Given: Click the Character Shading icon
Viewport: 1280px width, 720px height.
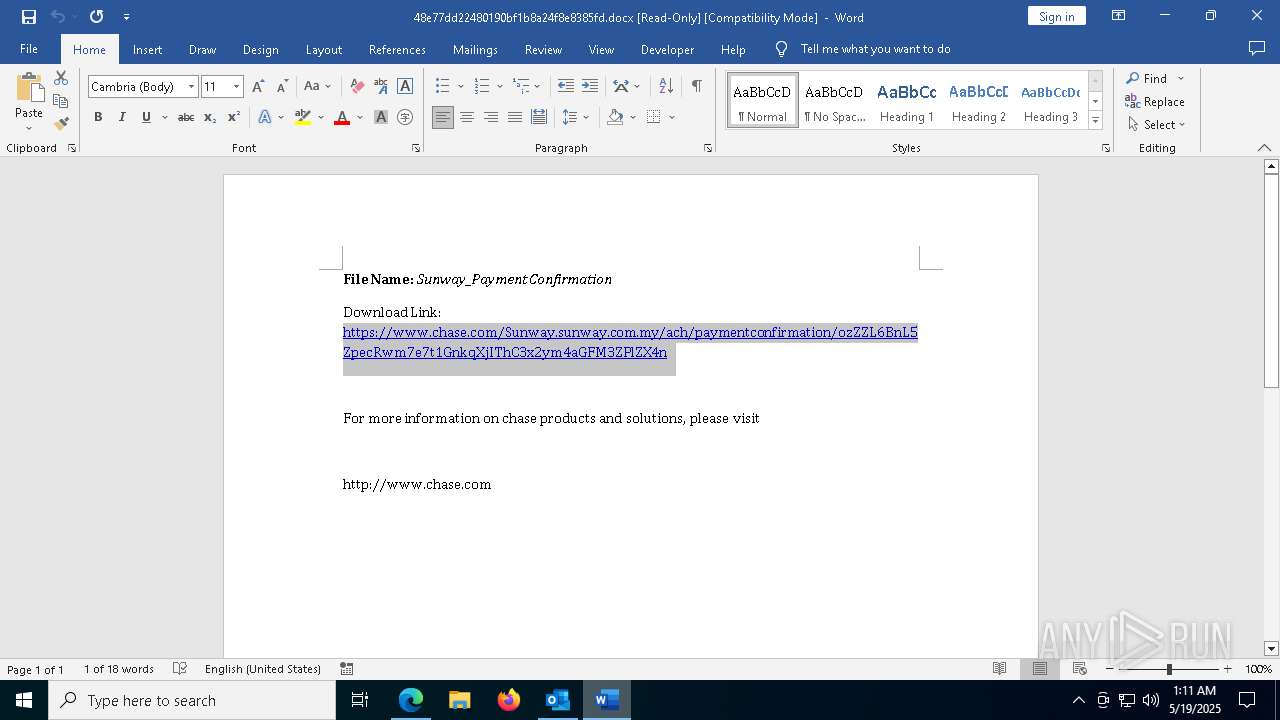Looking at the screenshot, I should 381,118.
